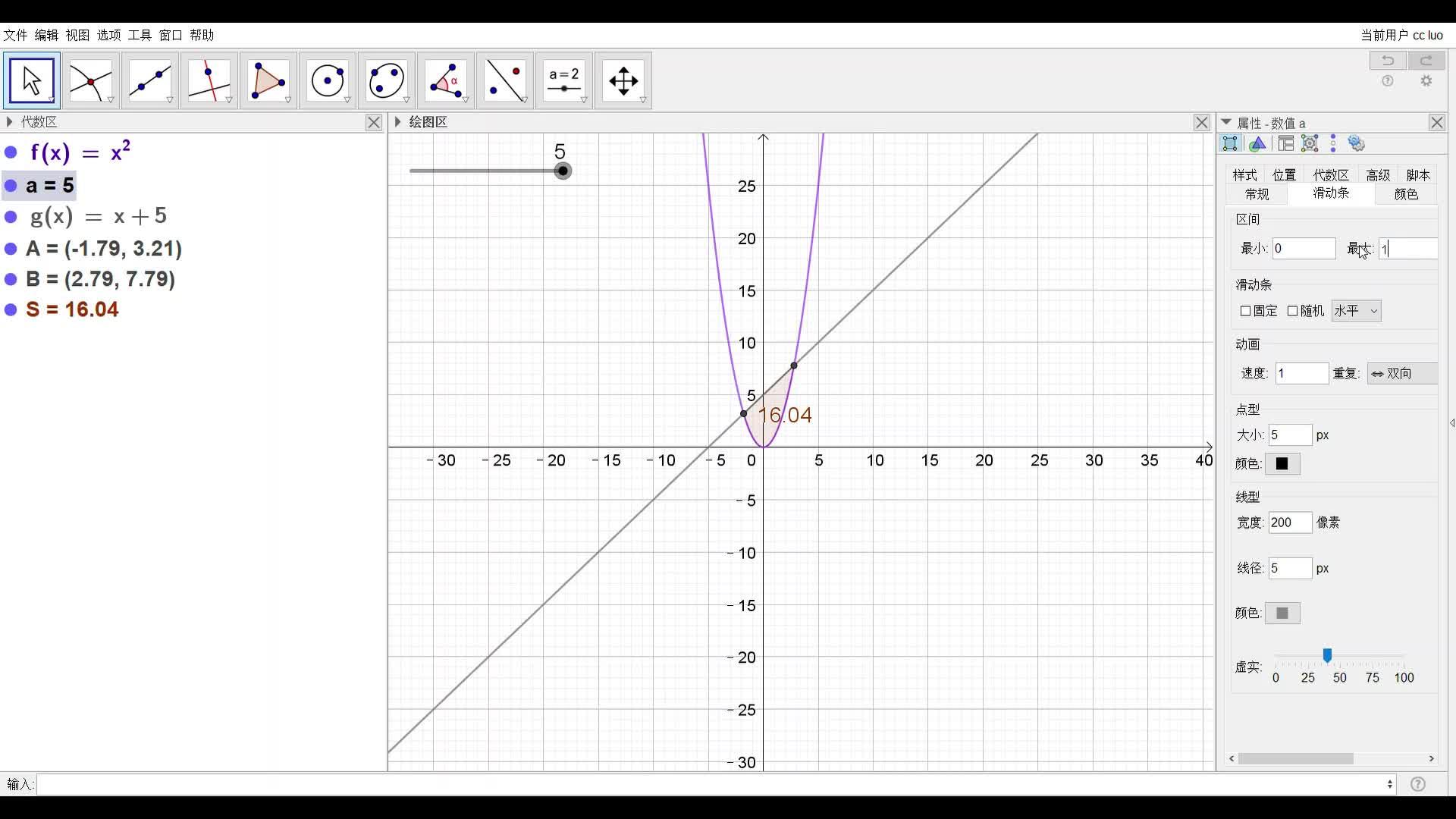Open Graphics properties triangle-circle icon

pos(1258,143)
